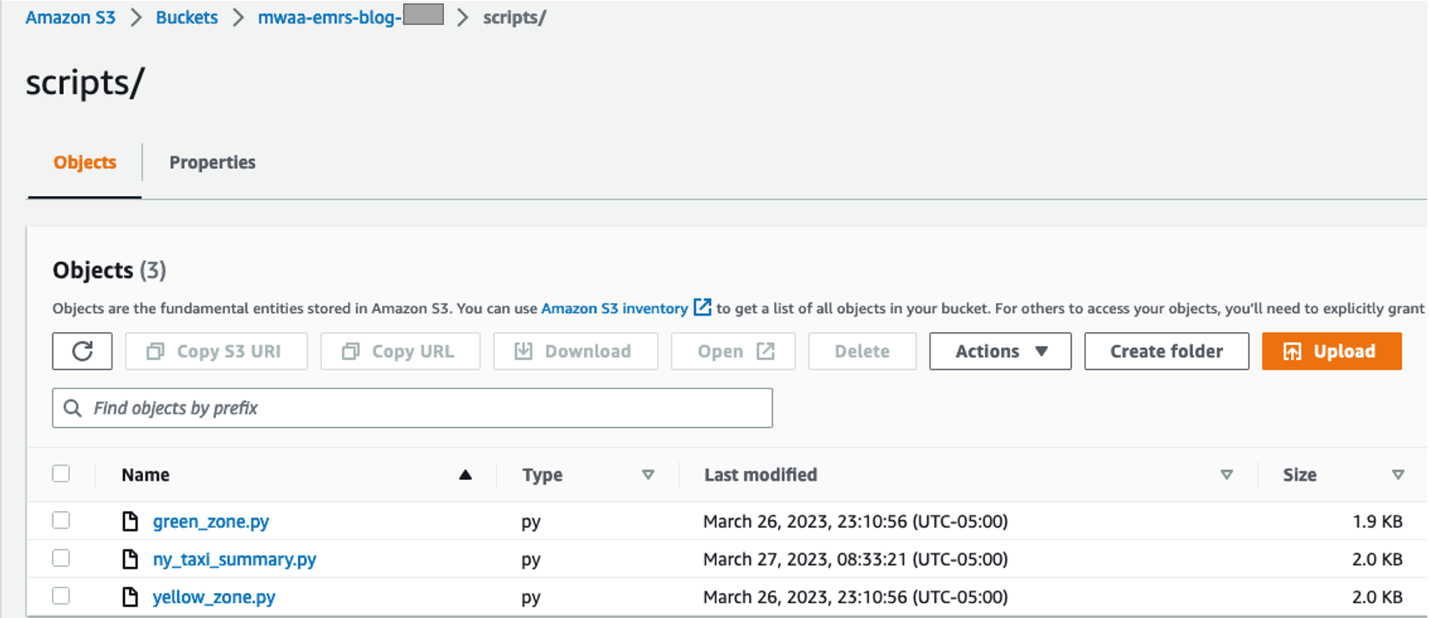Click the file icon beside ny_taxi_summary.py
Viewport: 1429px width, 618px height.
pyautogui.click(x=129, y=559)
